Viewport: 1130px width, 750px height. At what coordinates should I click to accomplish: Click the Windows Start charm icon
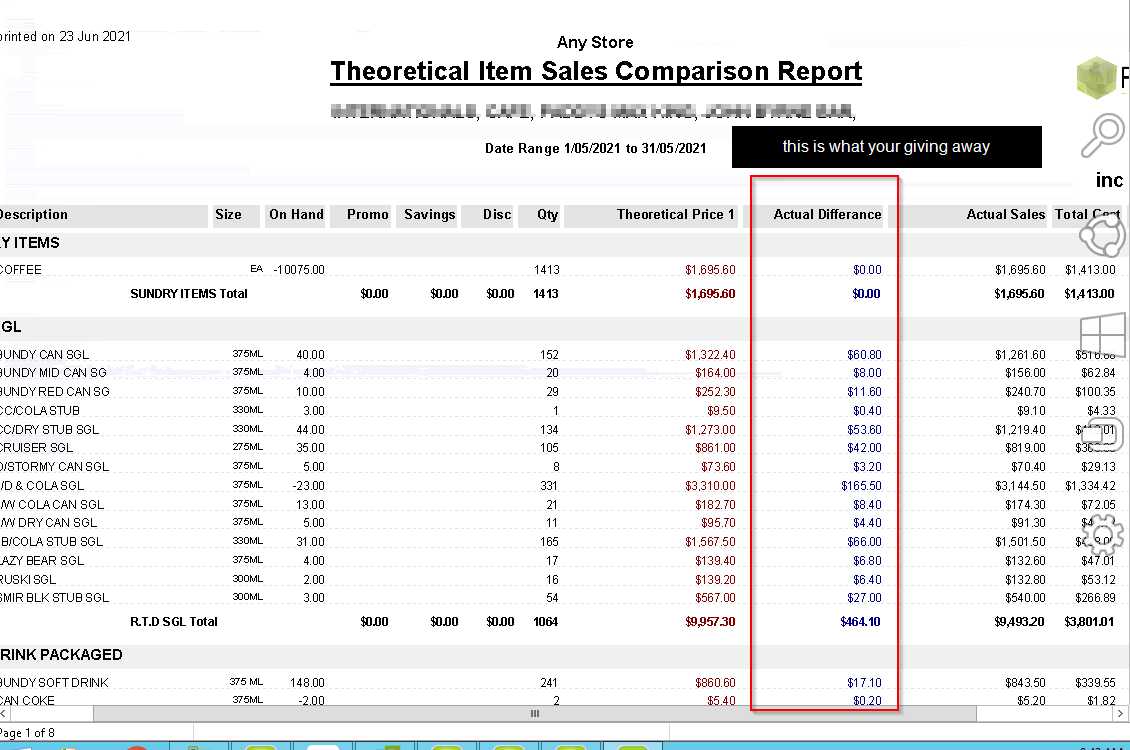(1103, 334)
